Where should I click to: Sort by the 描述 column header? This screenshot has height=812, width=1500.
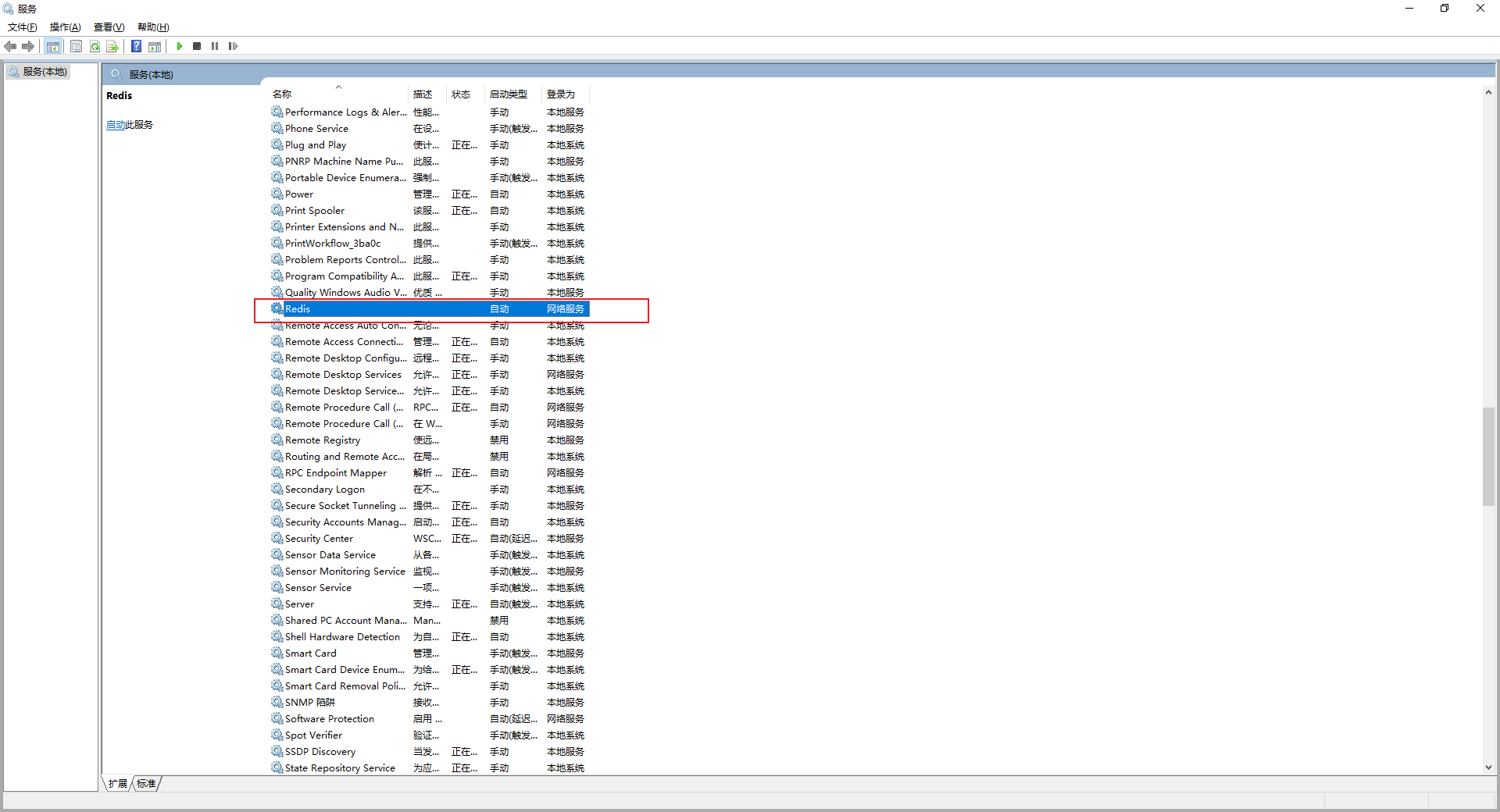coord(427,94)
